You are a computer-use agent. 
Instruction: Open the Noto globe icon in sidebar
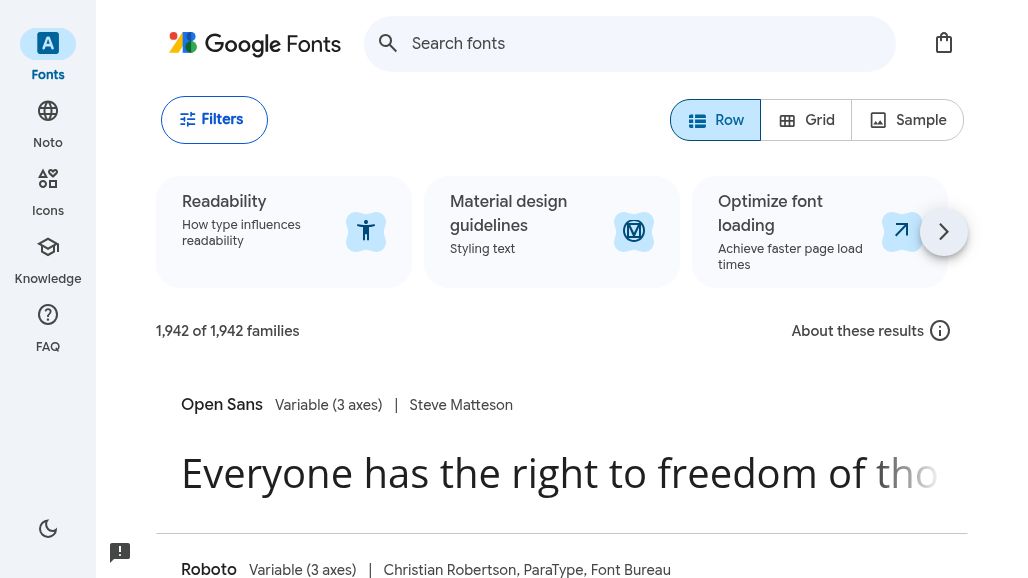(x=48, y=111)
